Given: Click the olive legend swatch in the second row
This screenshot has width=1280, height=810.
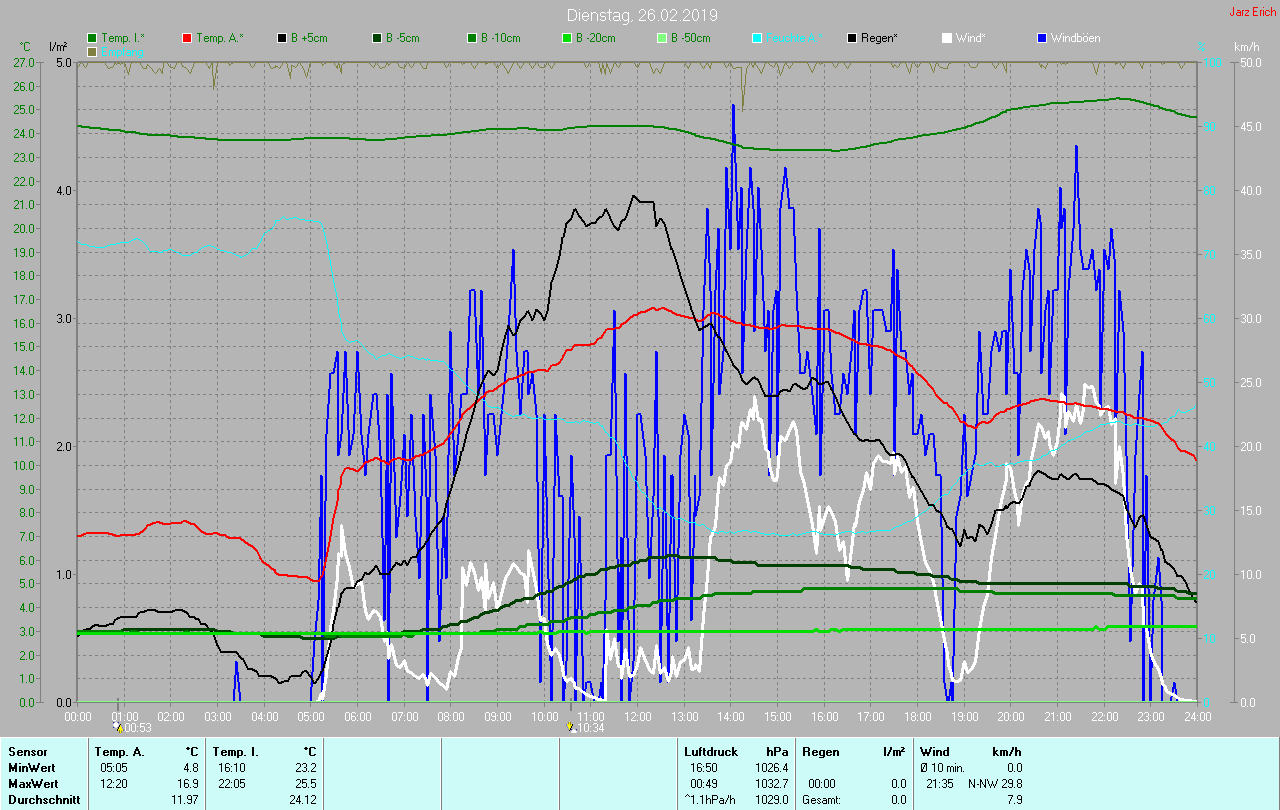Looking at the screenshot, I should click(x=93, y=51).
